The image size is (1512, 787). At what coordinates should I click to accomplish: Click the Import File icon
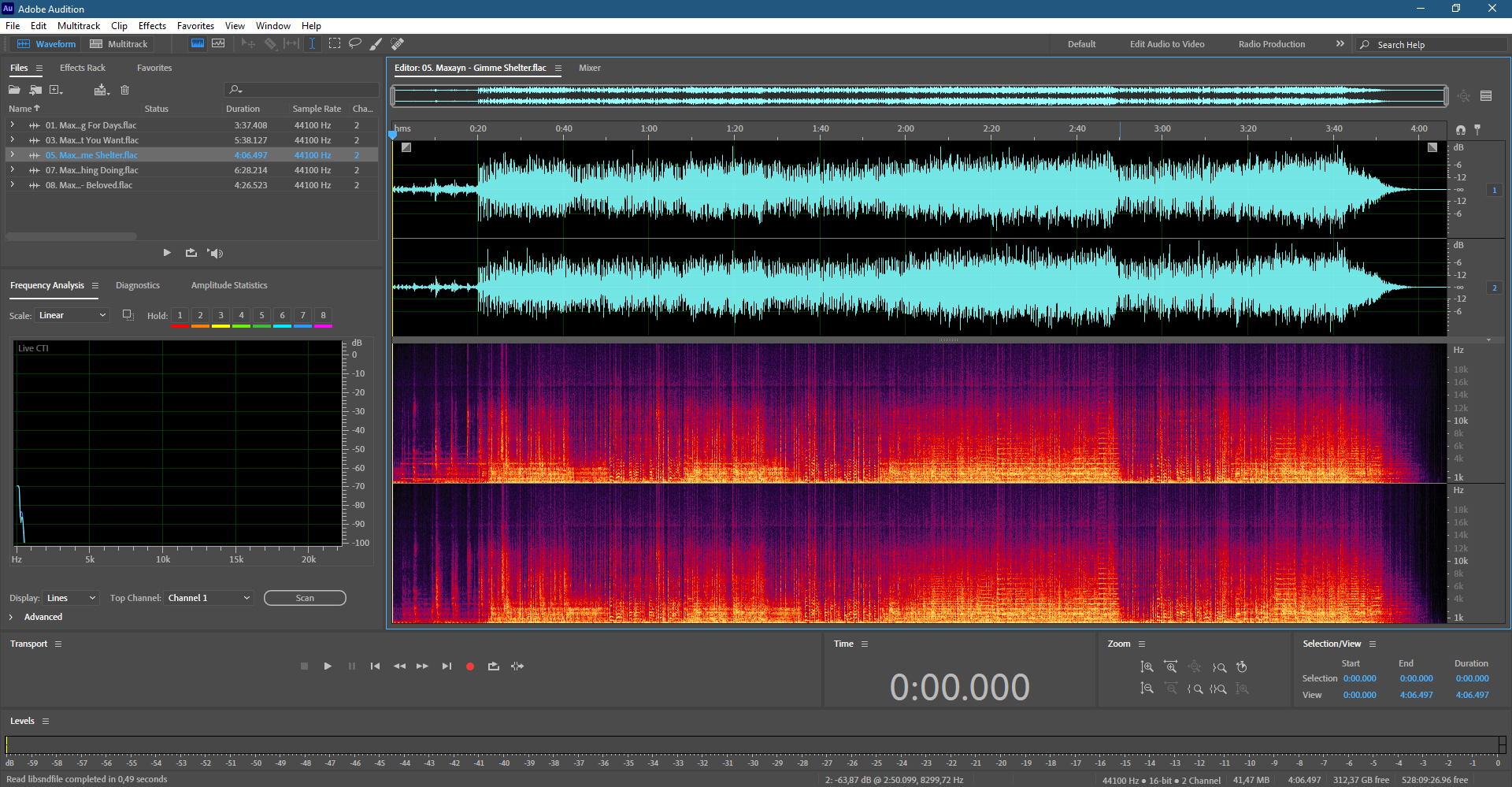[x=35, y=90]
